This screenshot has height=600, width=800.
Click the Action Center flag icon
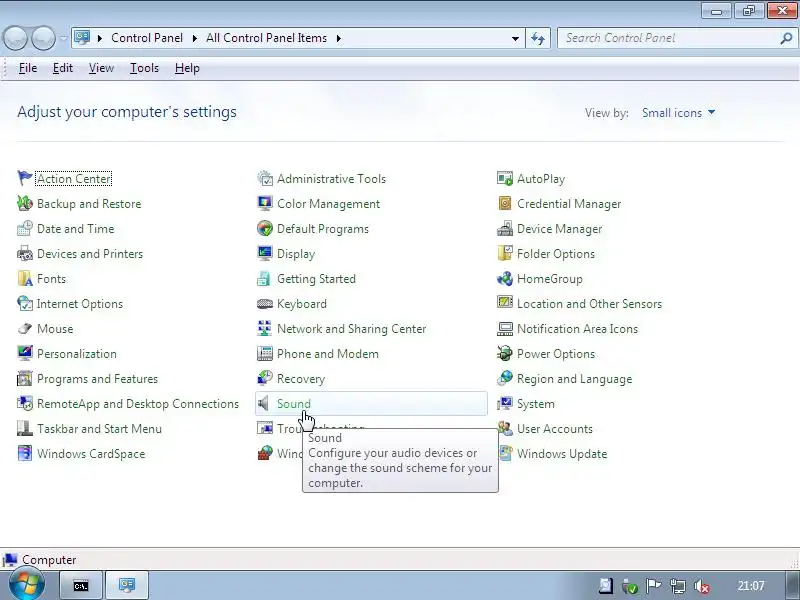pos(24,178)
